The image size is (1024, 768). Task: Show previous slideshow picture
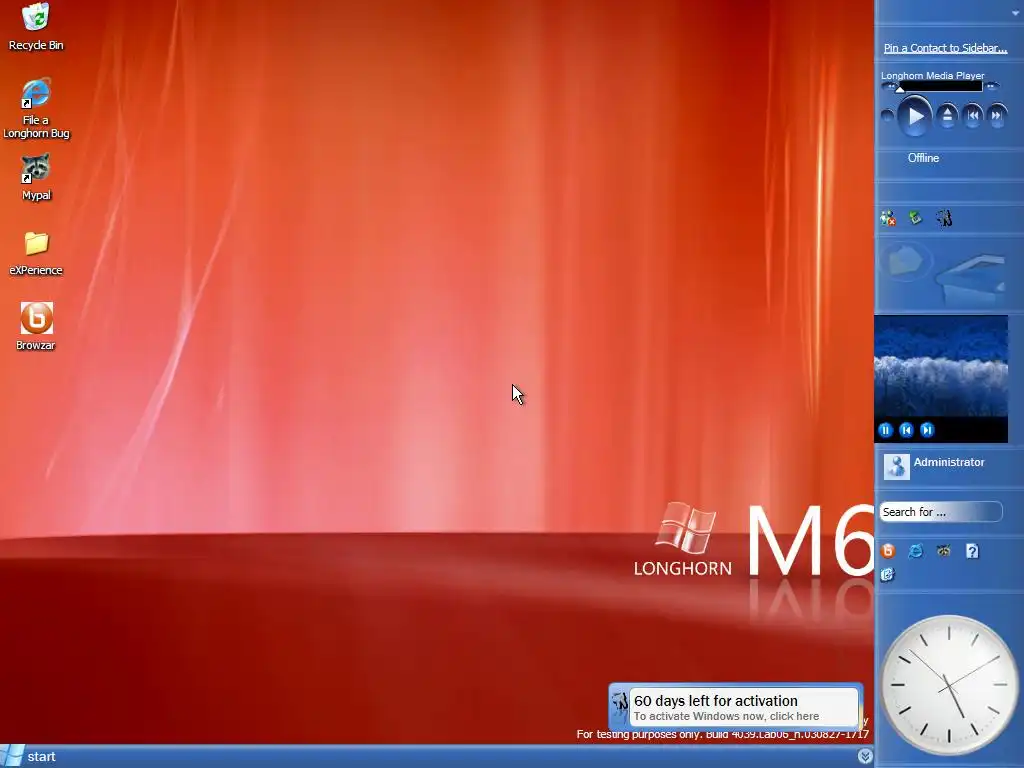pyautogui.click(x=906, y=430)
